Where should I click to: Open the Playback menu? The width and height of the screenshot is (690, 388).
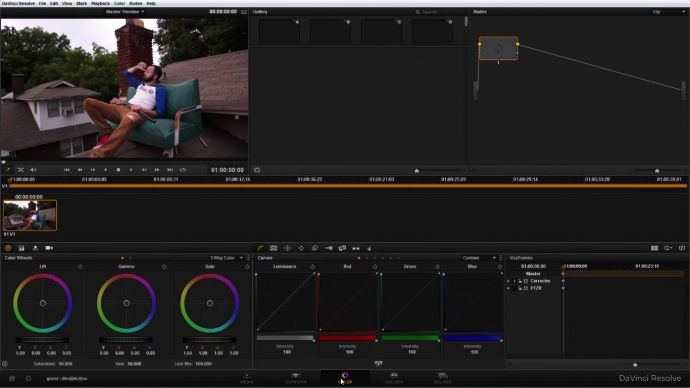coord(100,3)
